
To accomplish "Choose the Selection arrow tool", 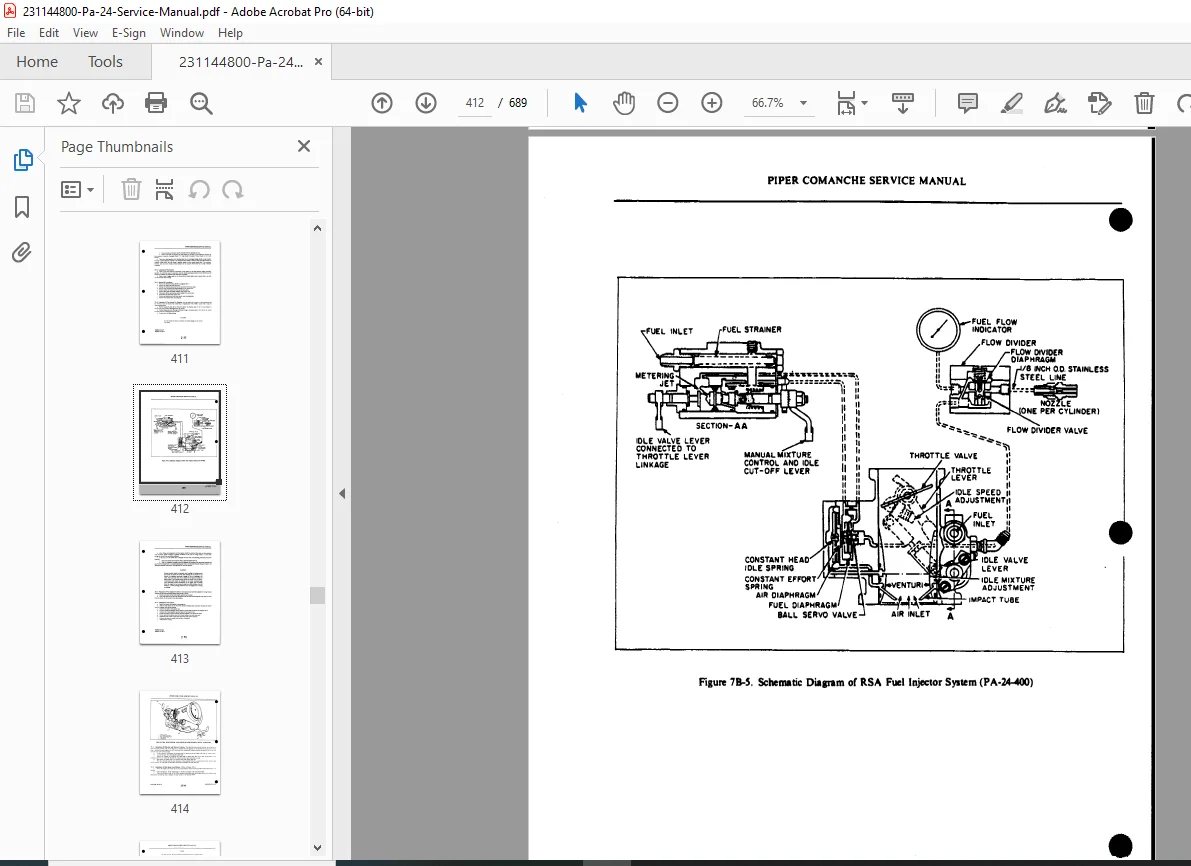I will coord(580,103).
